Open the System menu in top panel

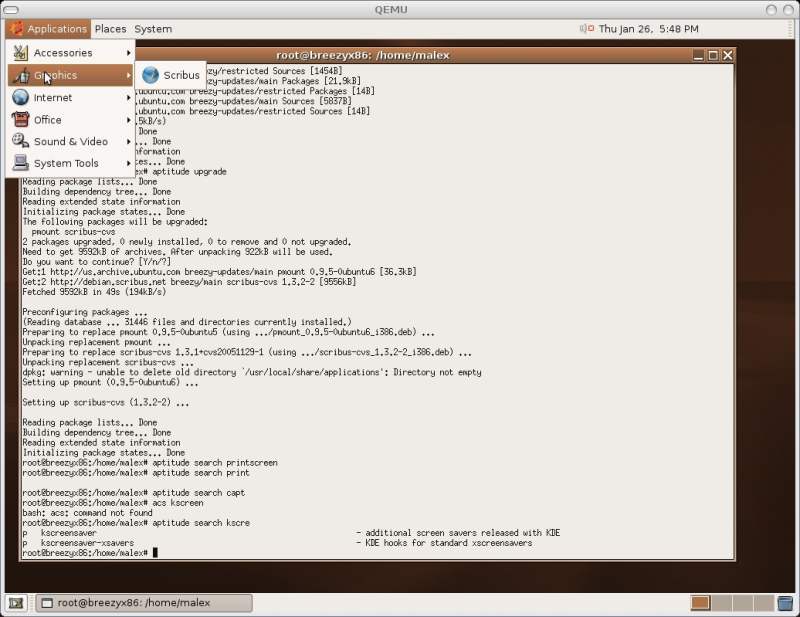[153, 29]
